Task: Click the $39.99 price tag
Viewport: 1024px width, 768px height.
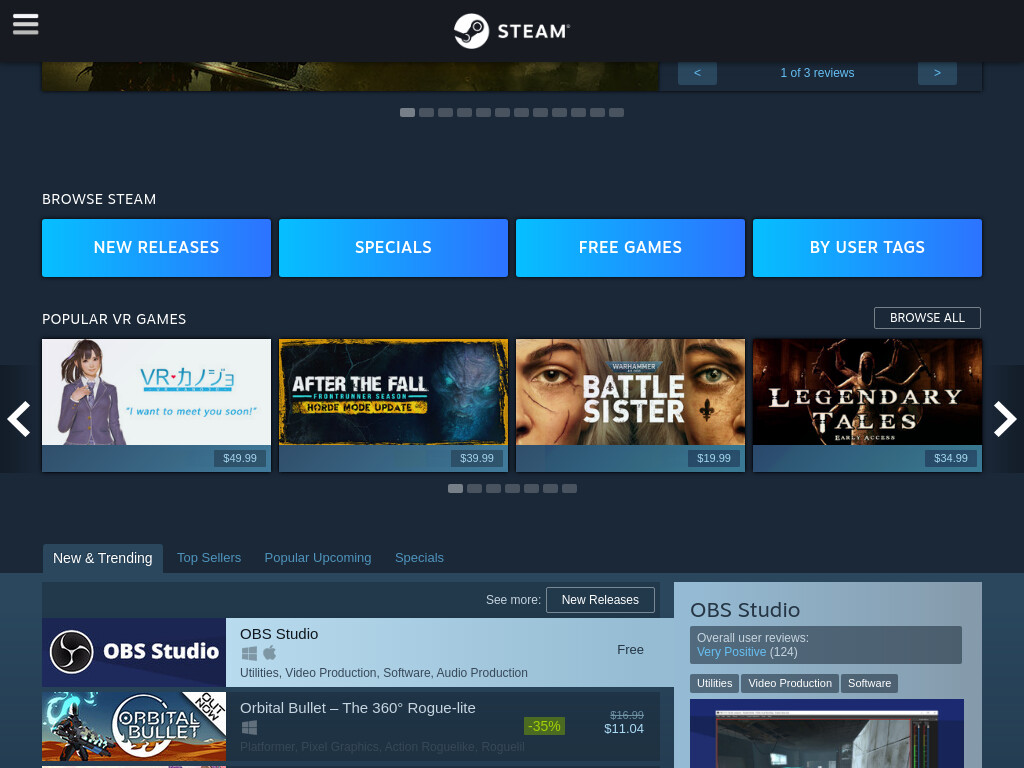Action: [477, 458]
